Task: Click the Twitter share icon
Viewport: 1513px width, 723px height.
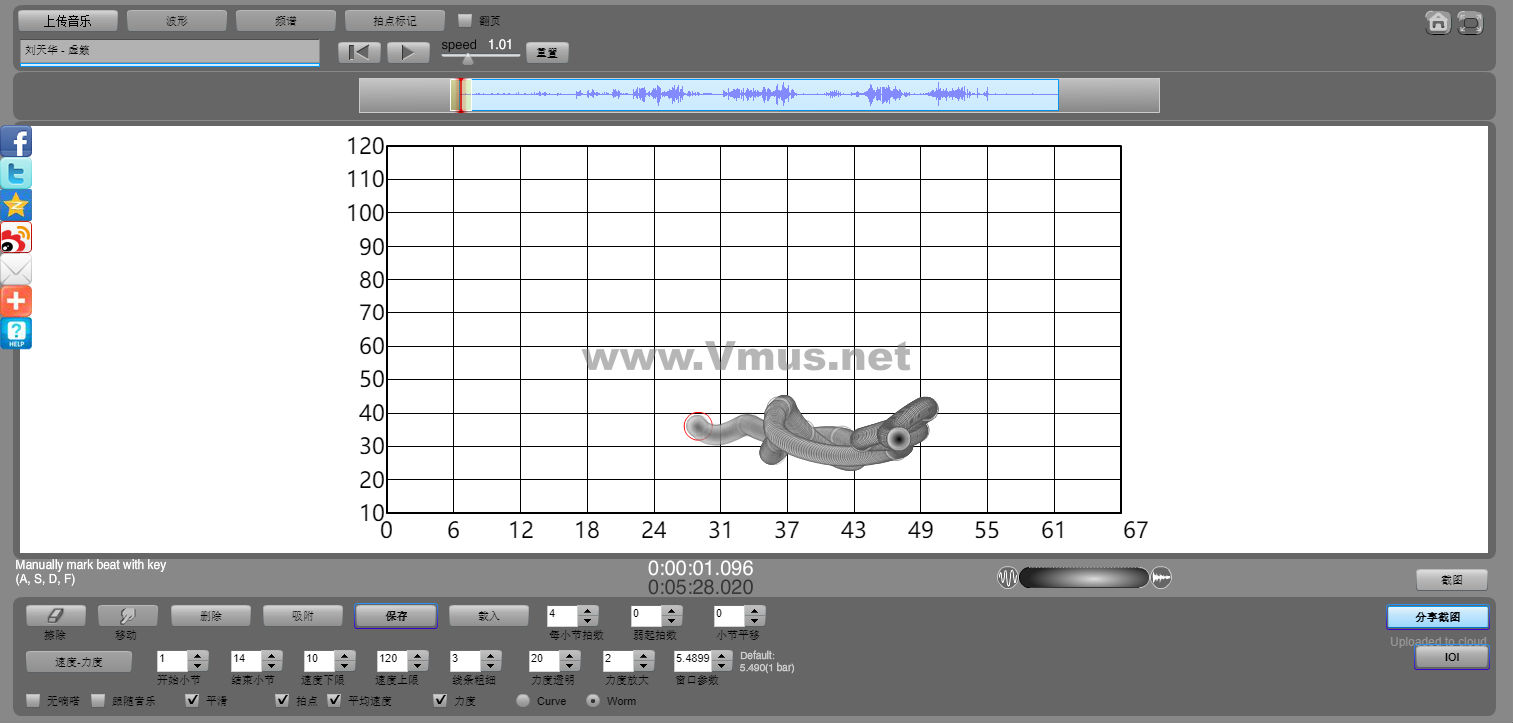Action: (16, 174)
